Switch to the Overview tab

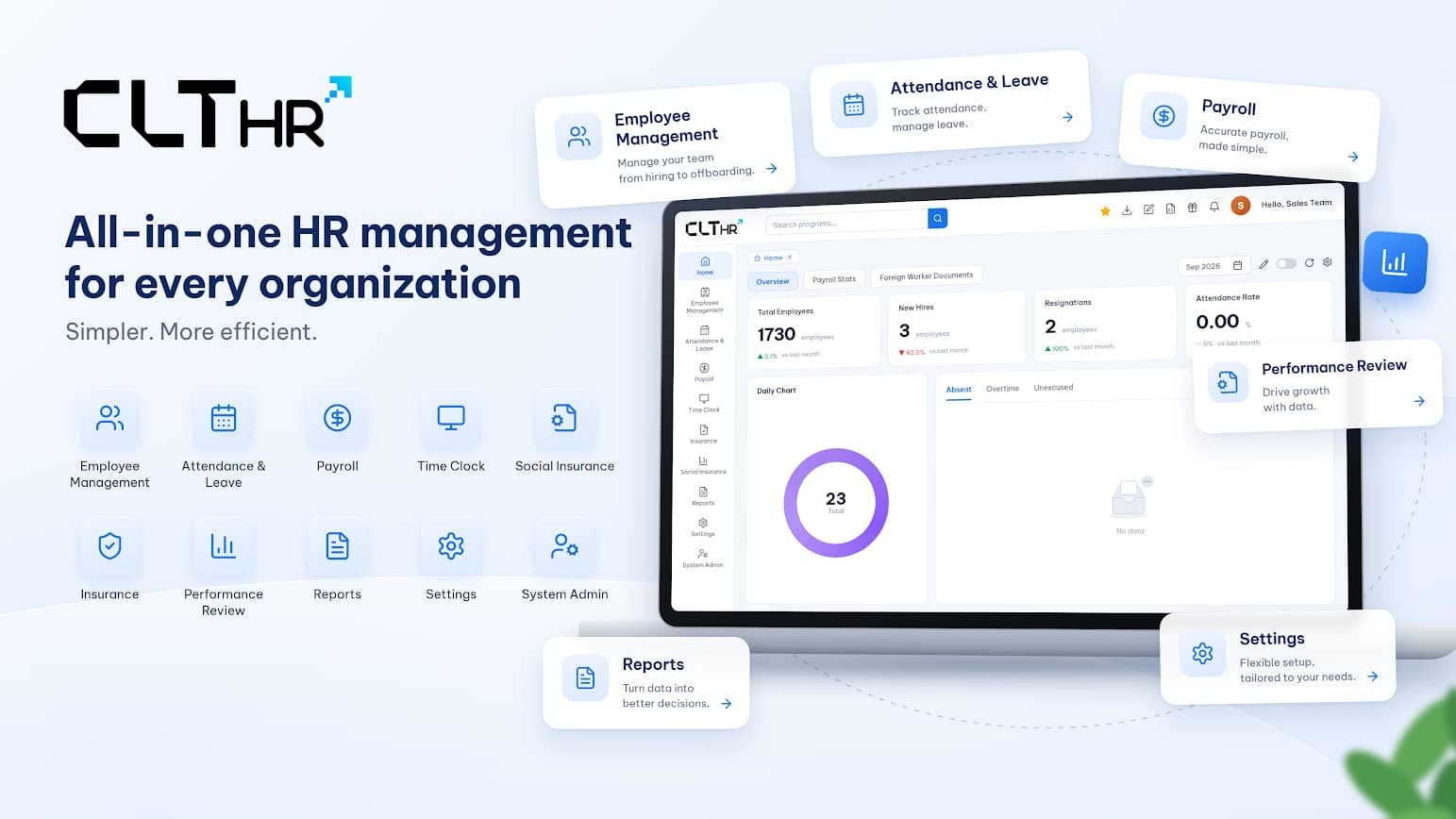pyautogui.click(x=773, y=281)
